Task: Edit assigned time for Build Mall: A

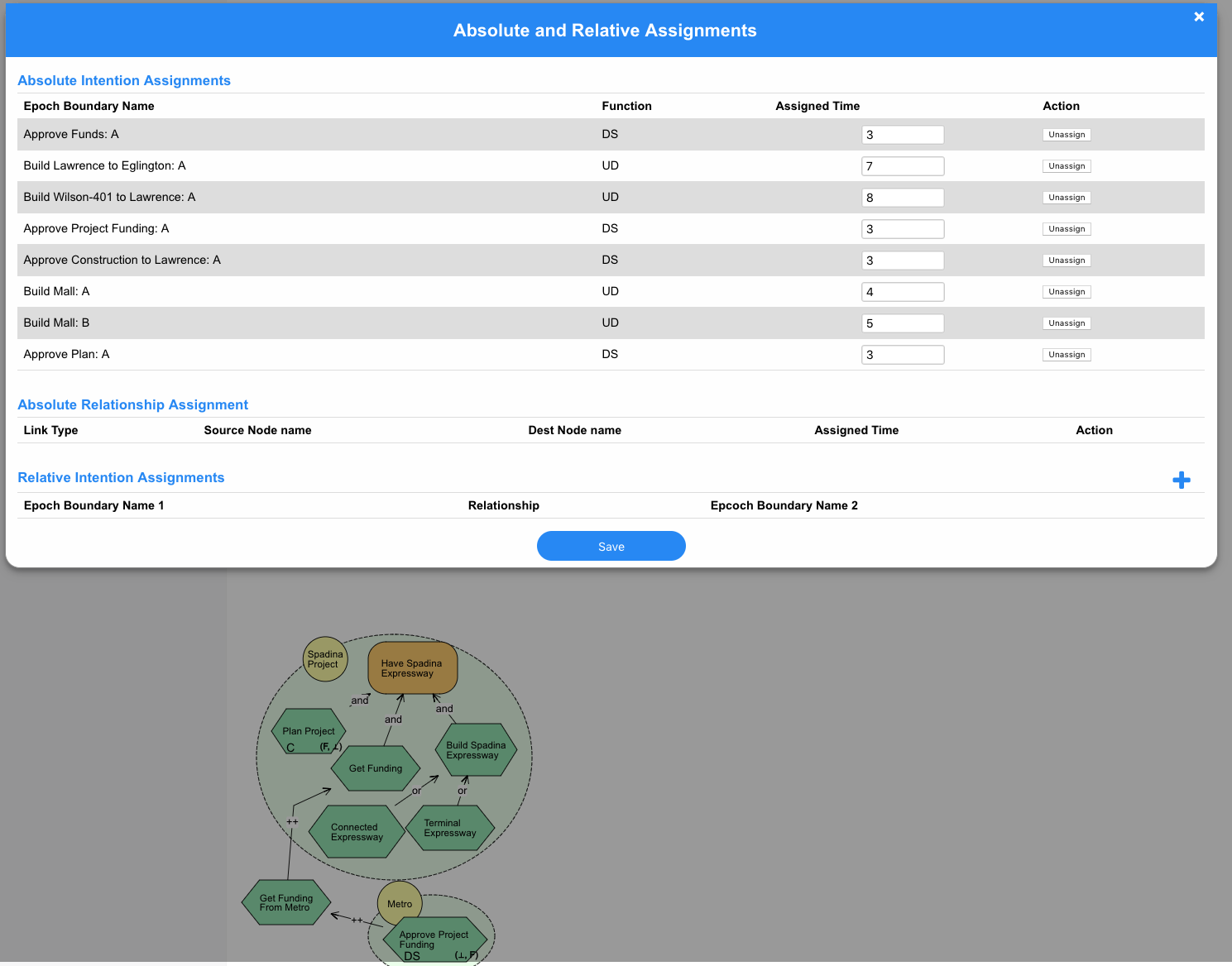Action: pos(903,292)
